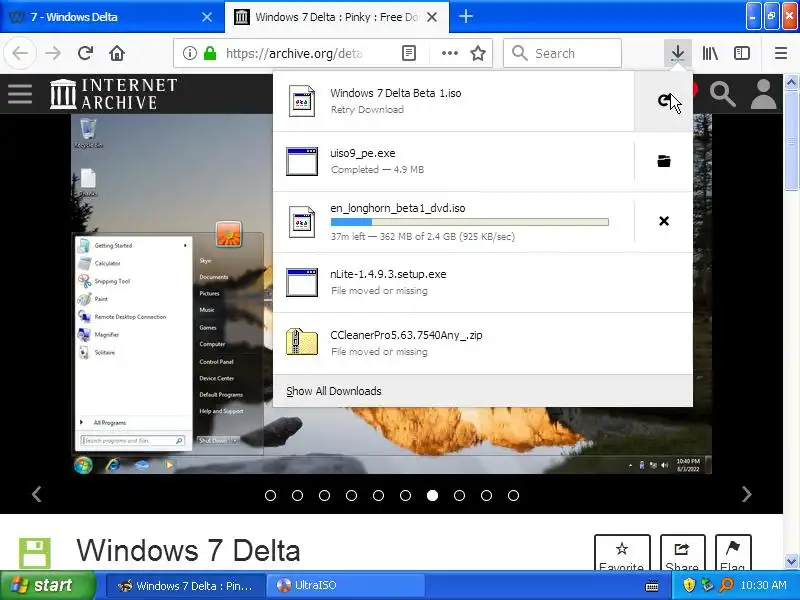The image size is (800, 600).
Task: Open page actions three-dot menu
Action: tap(449, 53)
